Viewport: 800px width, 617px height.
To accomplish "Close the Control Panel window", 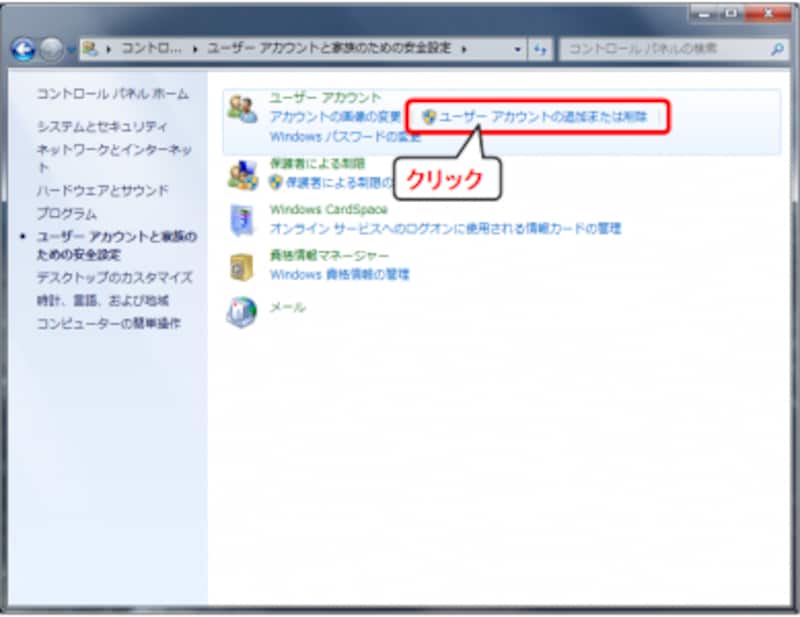I will coord(768,14).
